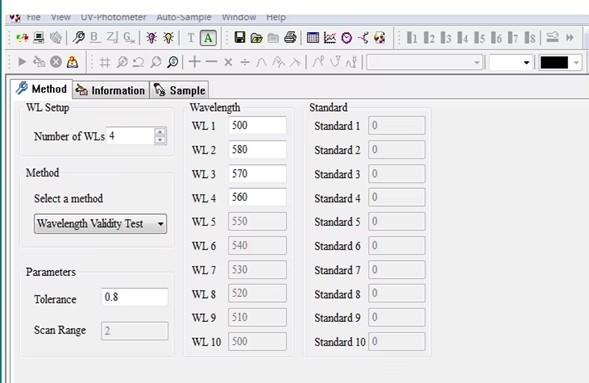Viewport: 589px width, 383px height.
Task: Open file with folder icon
Action: click(x=257, y=38)
